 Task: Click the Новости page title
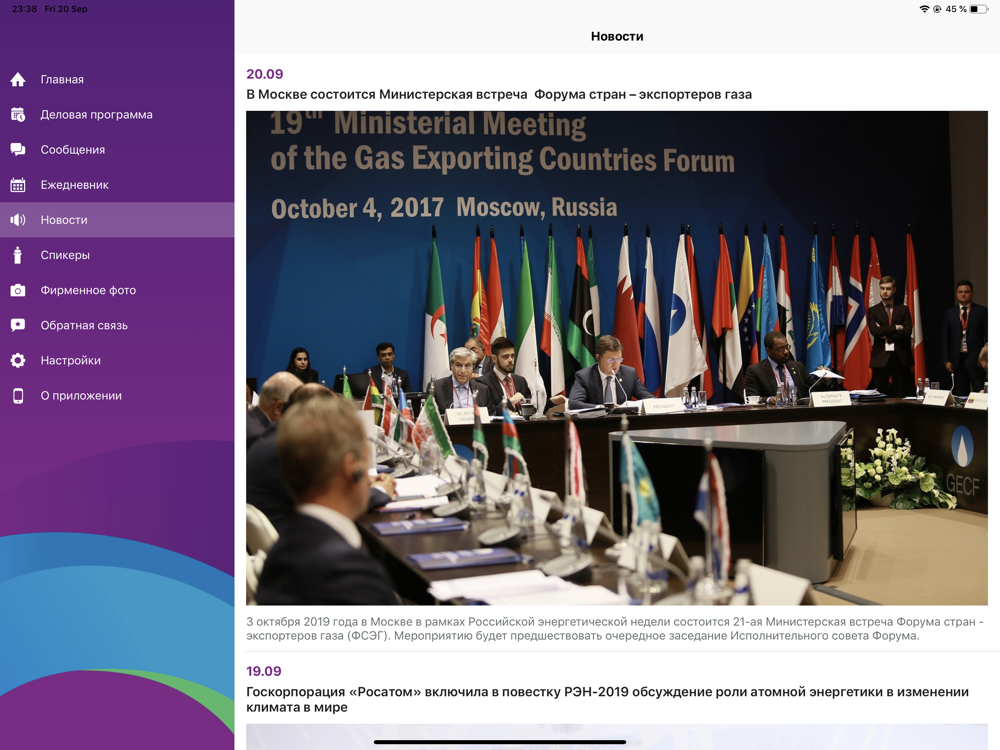point(617,36)
